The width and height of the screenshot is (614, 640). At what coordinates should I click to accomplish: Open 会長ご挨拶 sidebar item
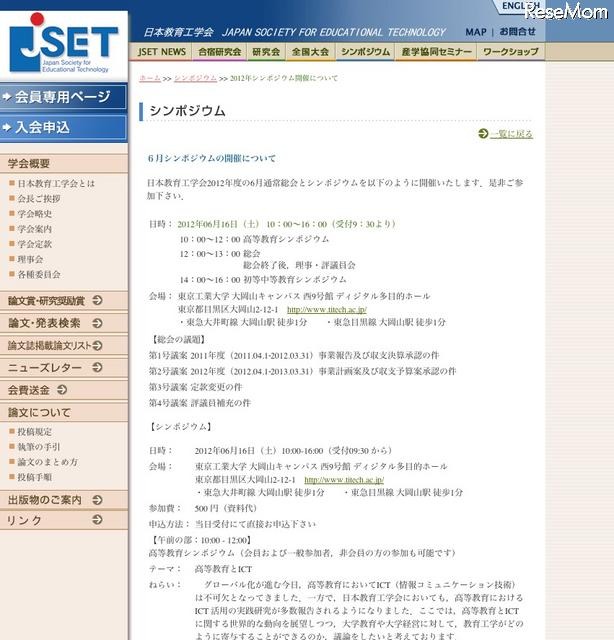pyautogui.click(x=39, y=198)
